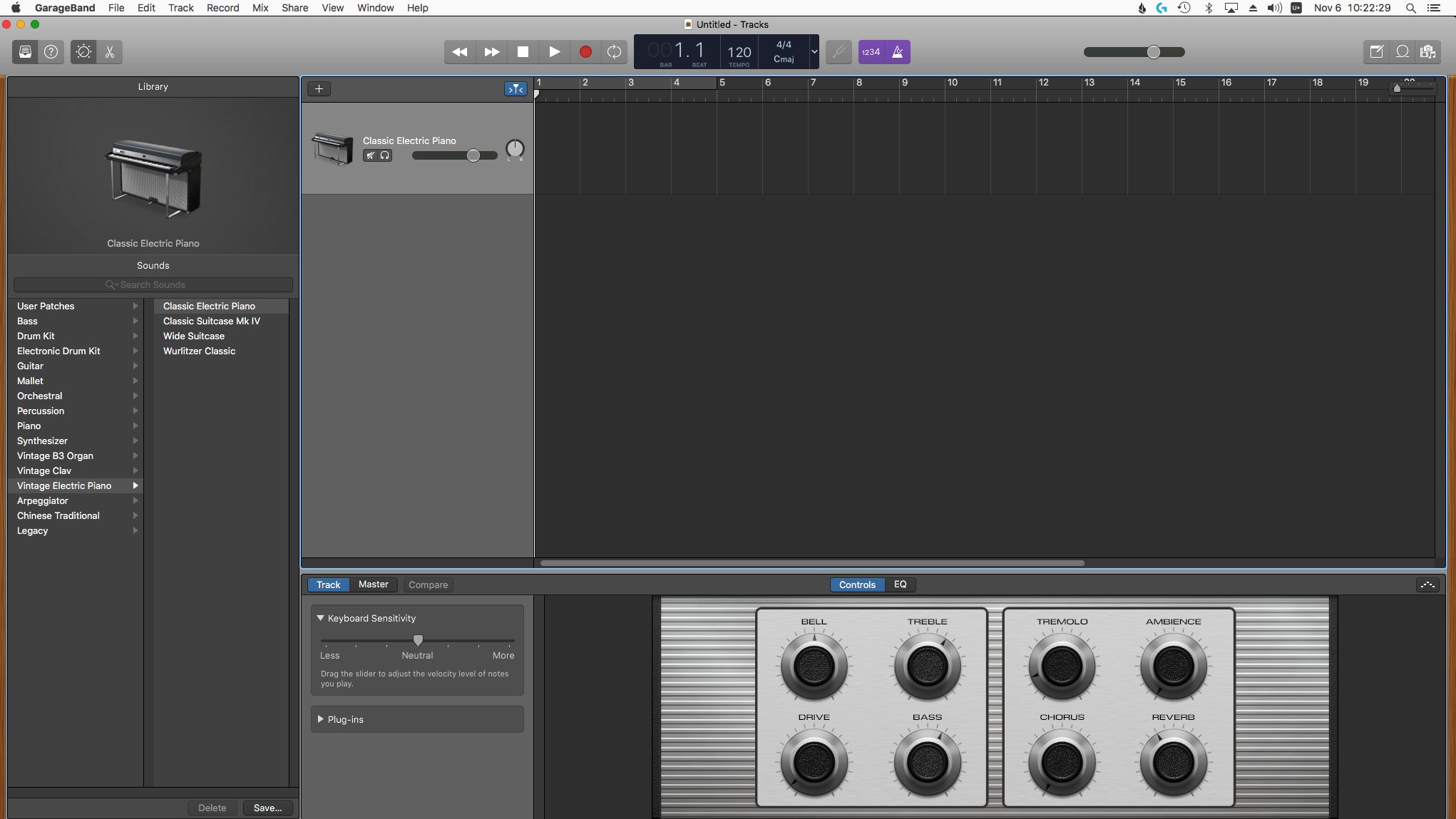This screenshot has height=819, width=1456.
Task: Click the Note editor icon in toolbar
Action: coord(1378,51)
